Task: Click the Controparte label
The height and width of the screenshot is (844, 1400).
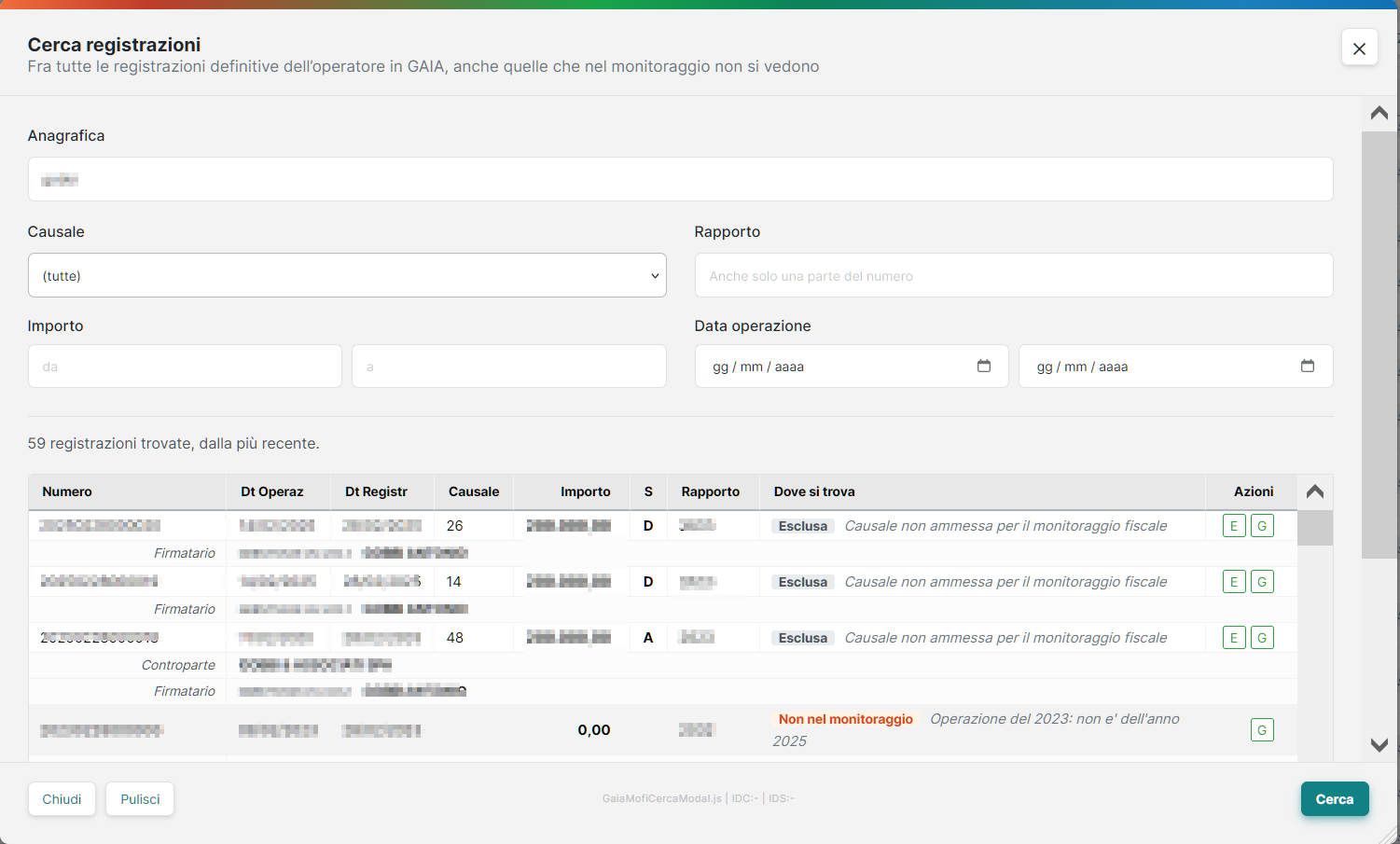Action: (178, 665)
